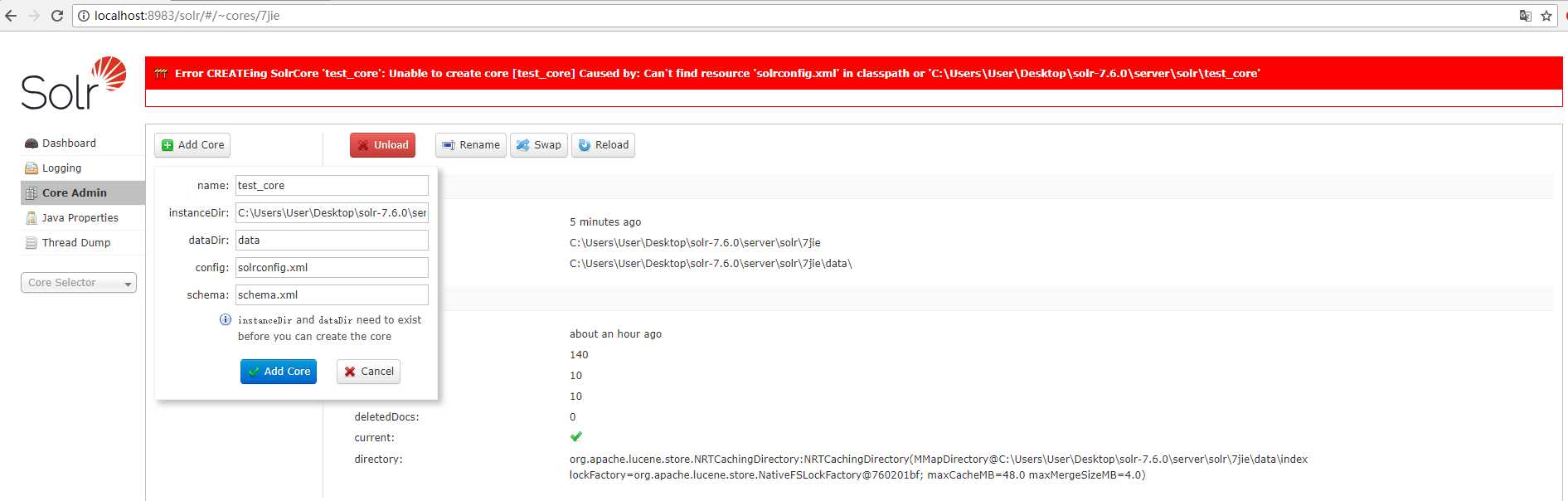Viewport: 1568px width, 501px height.
Task: Unload the selected core
Action: coord(382,145)
